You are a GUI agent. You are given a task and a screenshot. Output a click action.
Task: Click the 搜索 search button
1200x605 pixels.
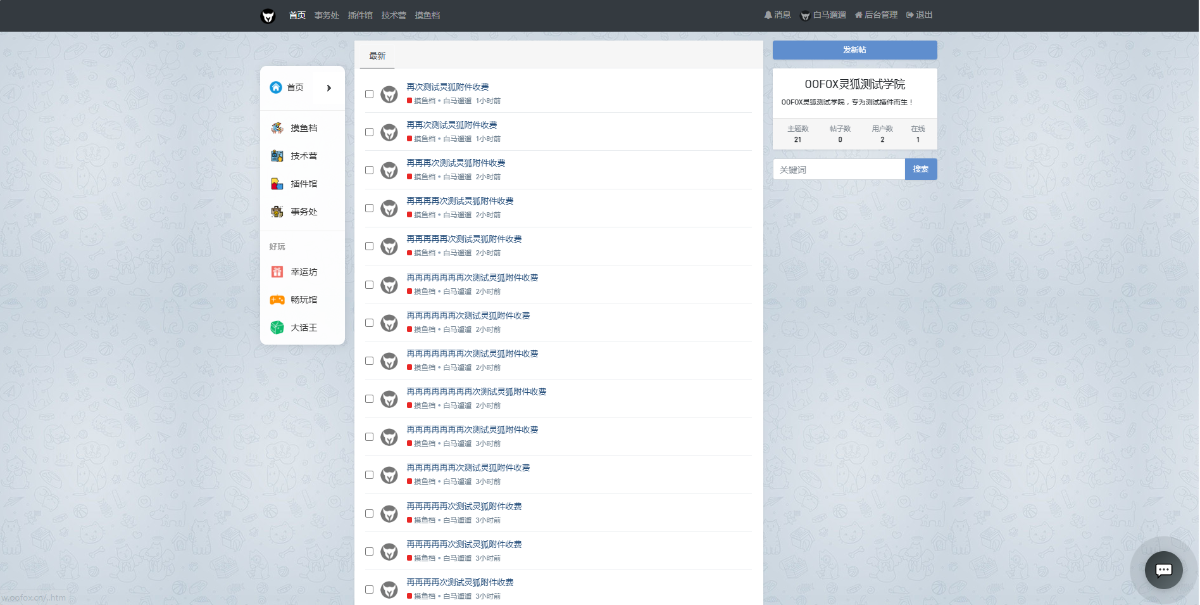pos(920,170)
